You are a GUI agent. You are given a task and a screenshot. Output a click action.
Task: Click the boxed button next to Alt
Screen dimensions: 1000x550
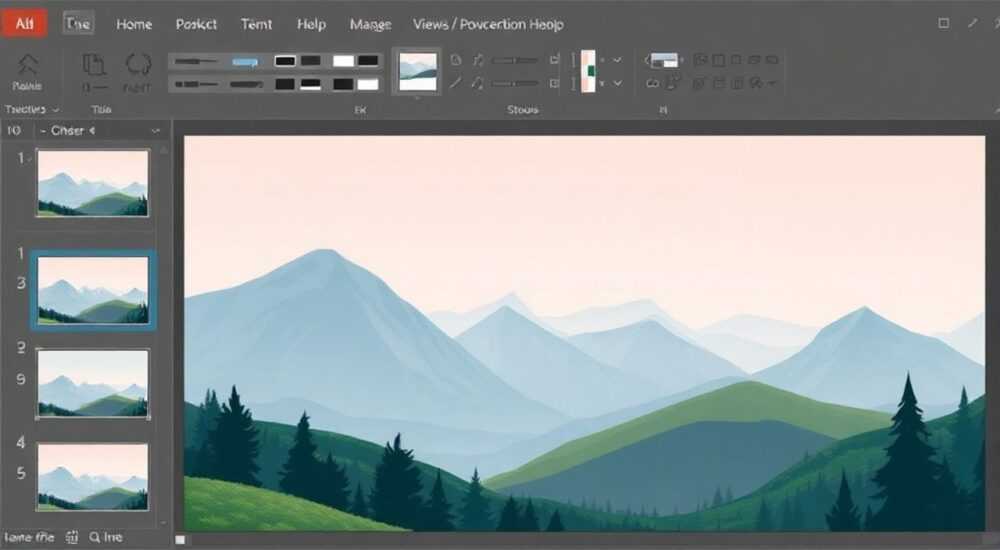click(x=78, y=24)
